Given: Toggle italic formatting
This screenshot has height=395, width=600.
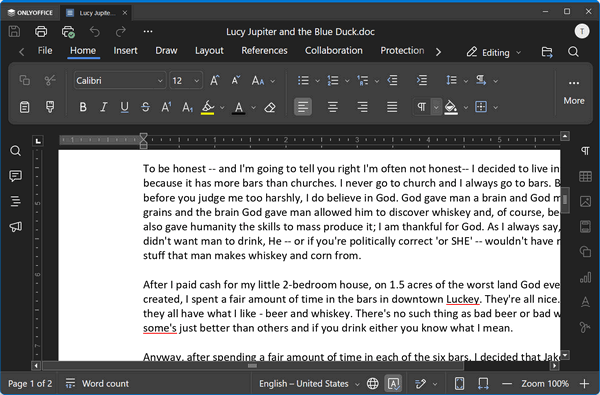Looking at the screenshot, I should [x=103, y=107].
